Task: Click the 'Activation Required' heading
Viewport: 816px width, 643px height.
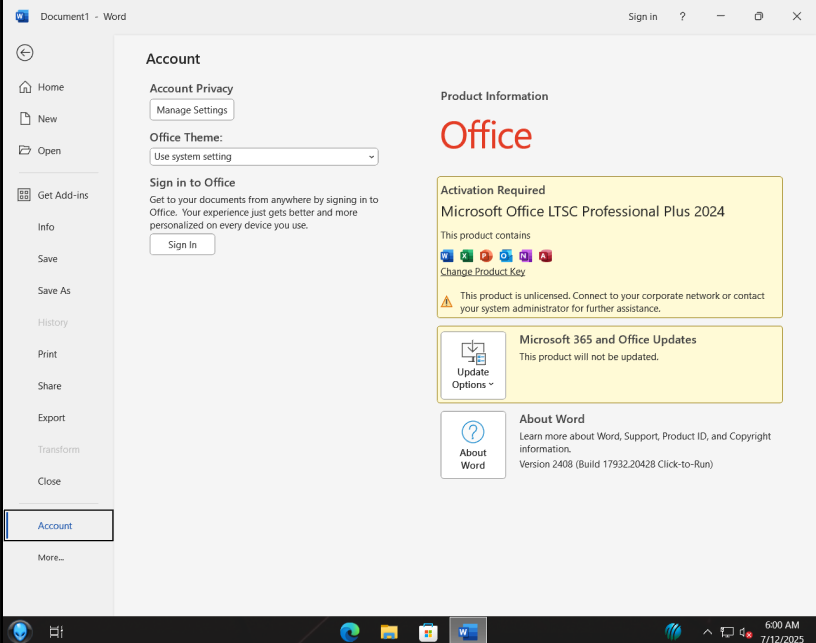Action: tap(492, 190)
